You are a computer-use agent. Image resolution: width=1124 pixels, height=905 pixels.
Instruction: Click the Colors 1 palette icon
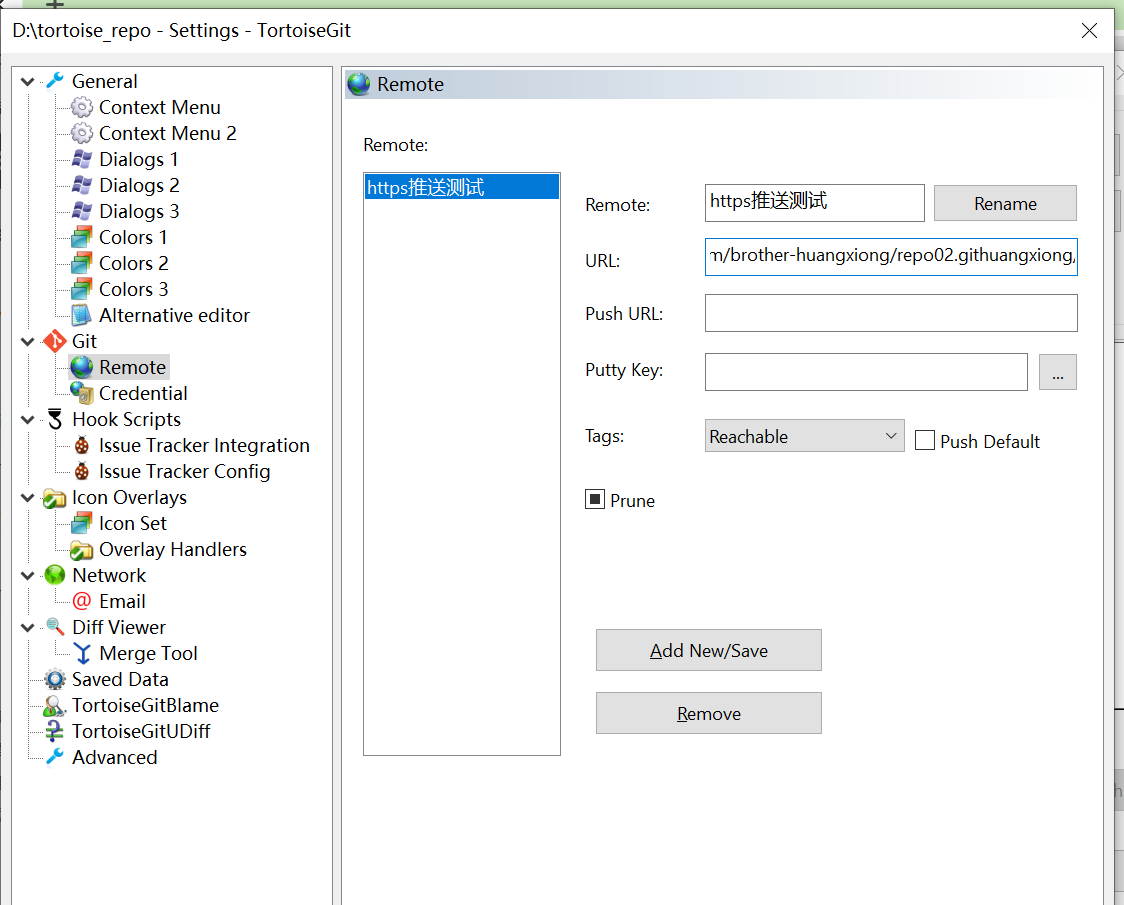point(82,237)
